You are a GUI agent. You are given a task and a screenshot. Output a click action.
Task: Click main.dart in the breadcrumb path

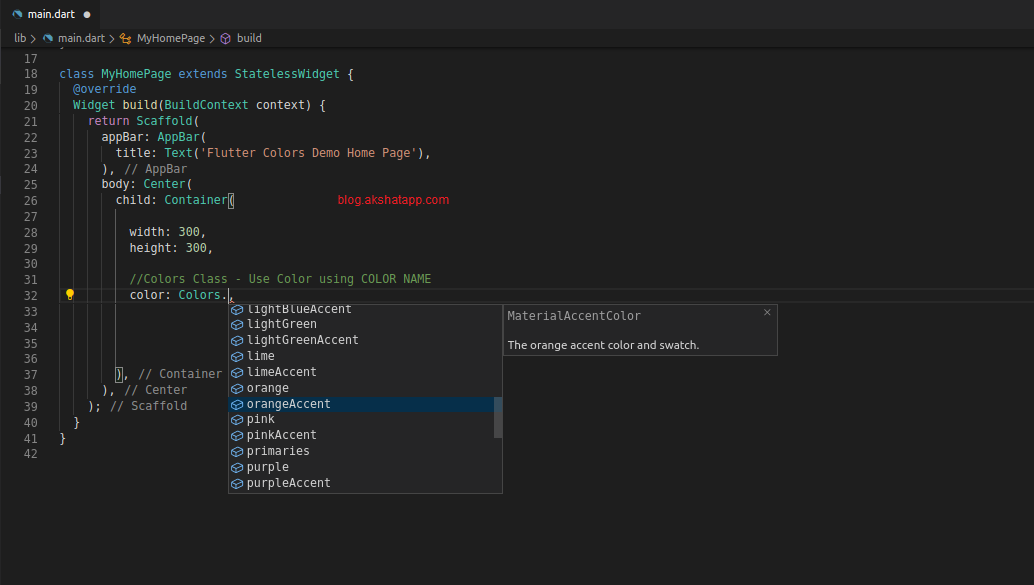click(82, 38)
